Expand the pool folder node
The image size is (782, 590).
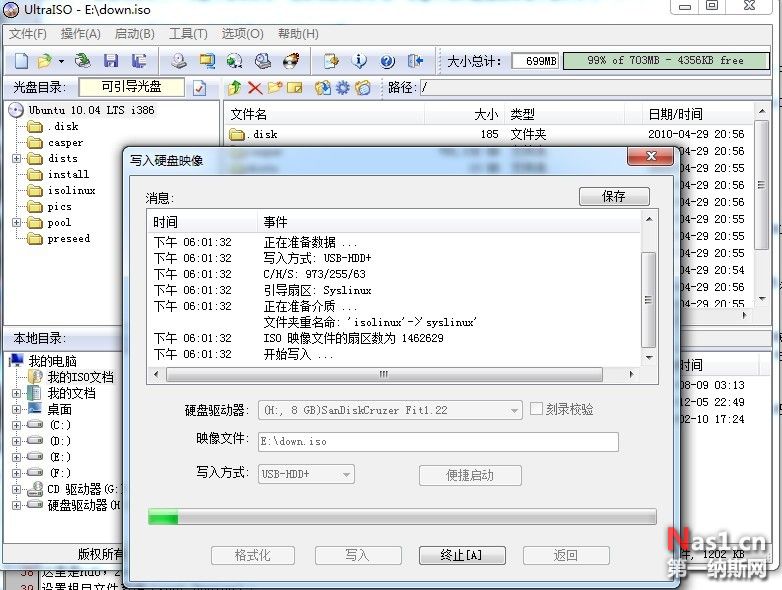(x=16, y=222)
